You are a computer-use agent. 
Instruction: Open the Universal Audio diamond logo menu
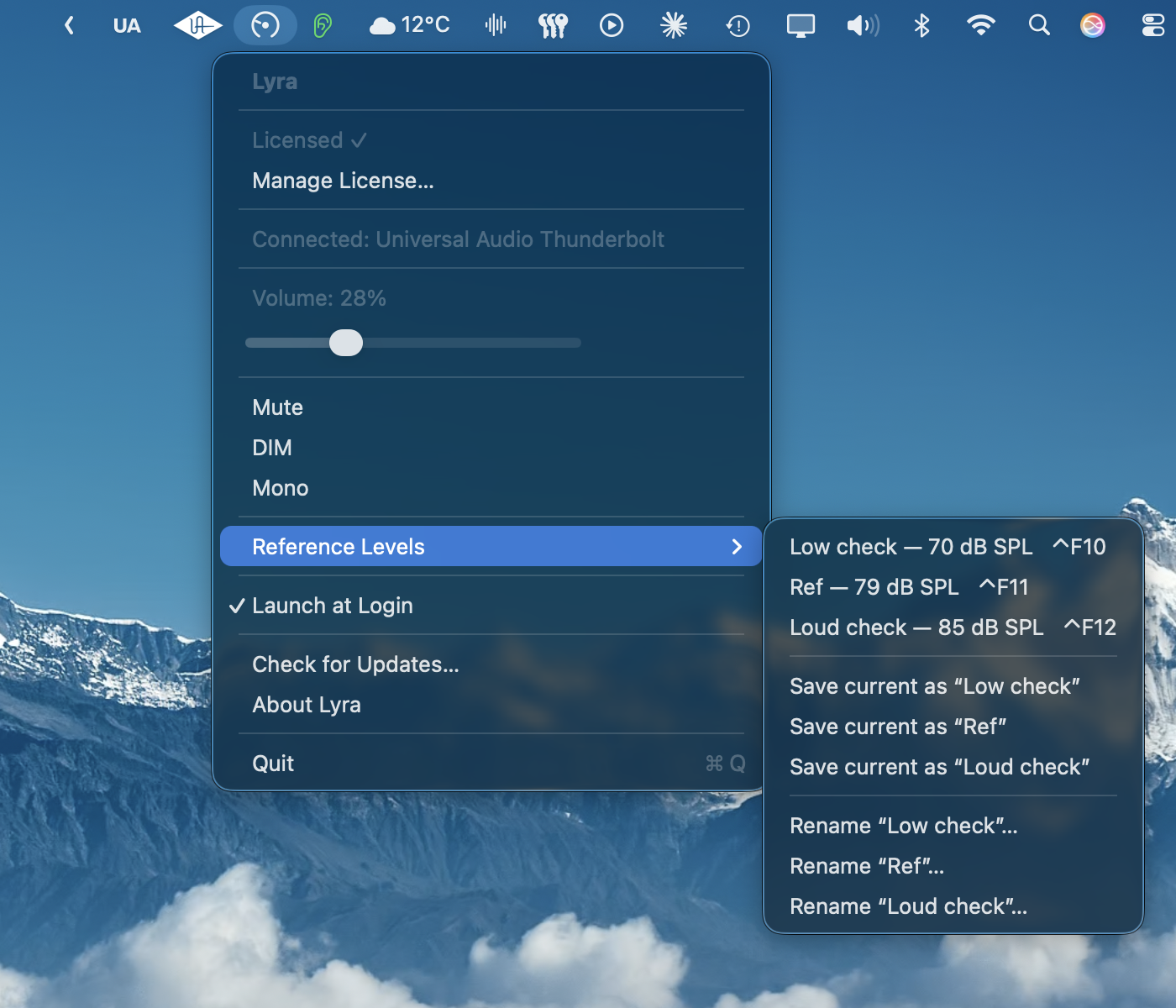(197, 26)
